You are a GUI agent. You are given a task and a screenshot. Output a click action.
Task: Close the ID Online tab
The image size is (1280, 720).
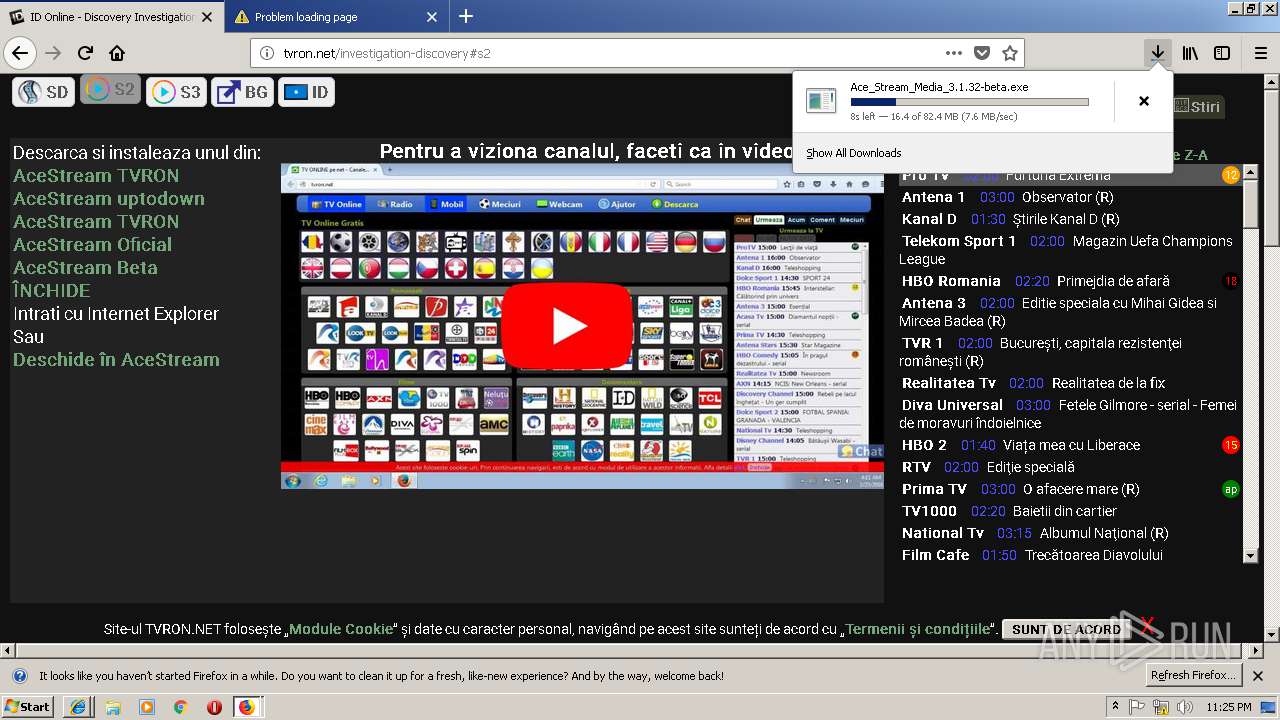click(208, 17)
